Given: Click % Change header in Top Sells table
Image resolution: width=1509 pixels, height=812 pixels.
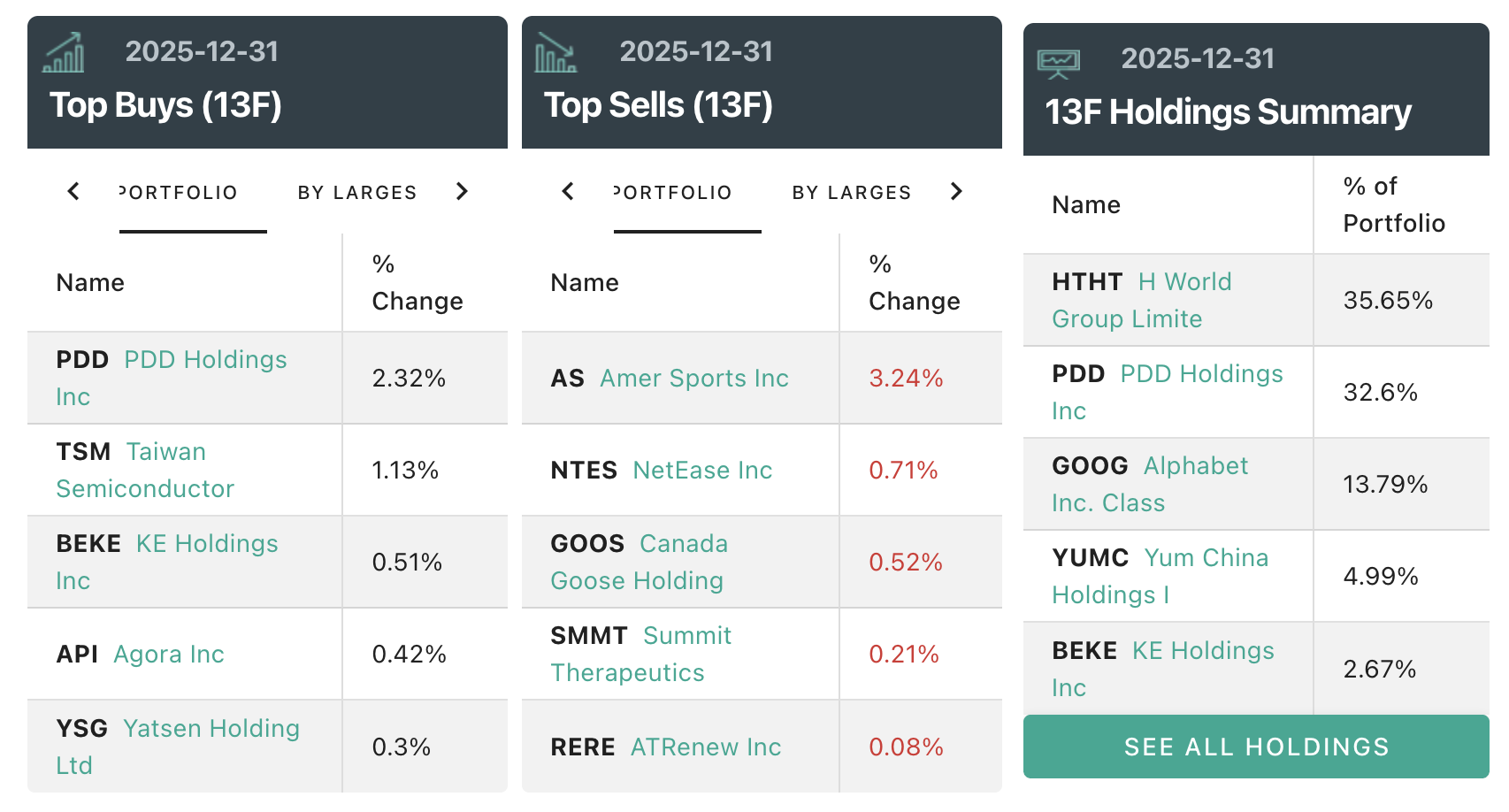Looking at the screenshot, I should pyautogui.click(x=914, y=283).
